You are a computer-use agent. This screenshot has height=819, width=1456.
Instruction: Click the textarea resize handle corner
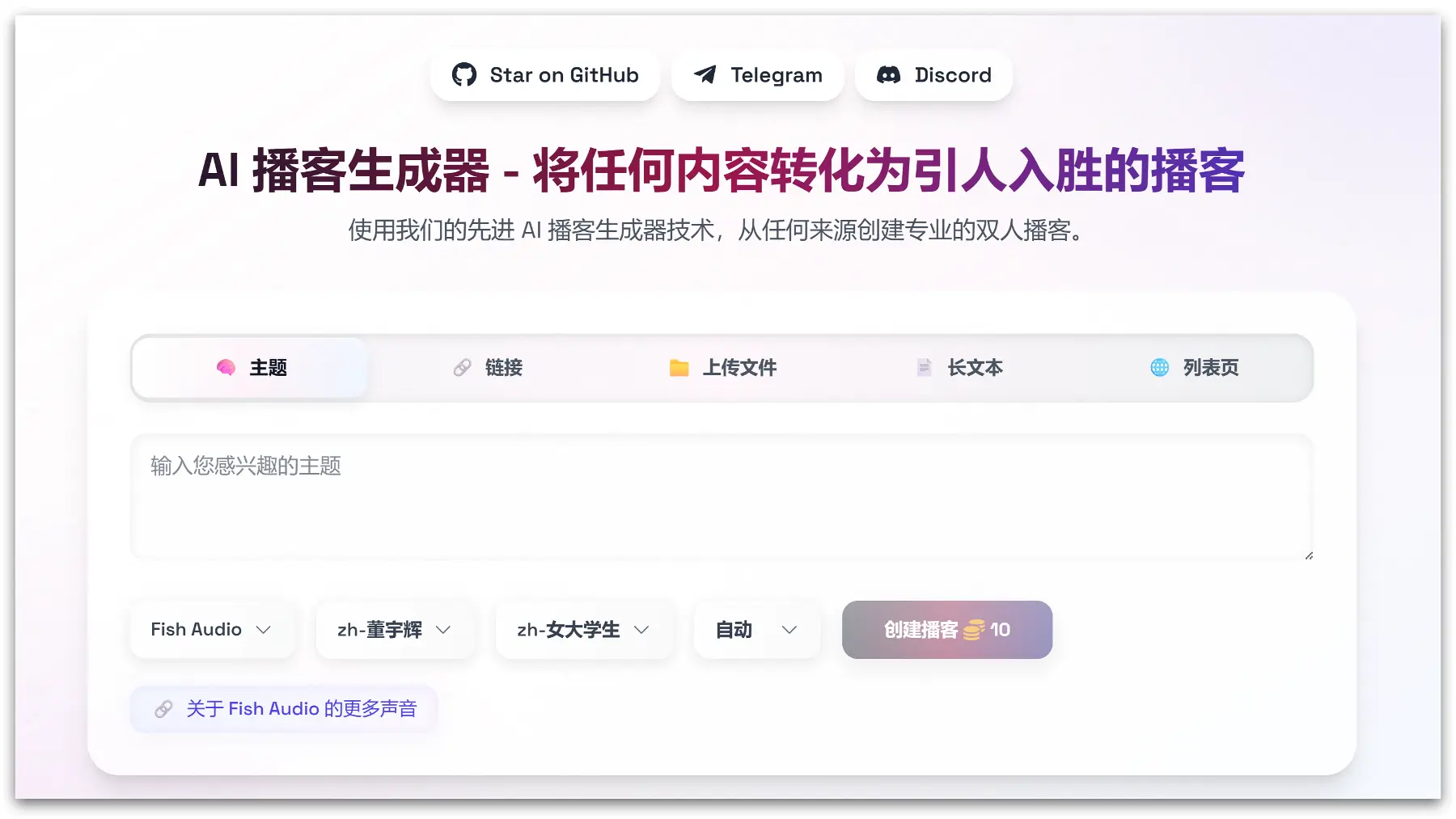click(1309, 555)
